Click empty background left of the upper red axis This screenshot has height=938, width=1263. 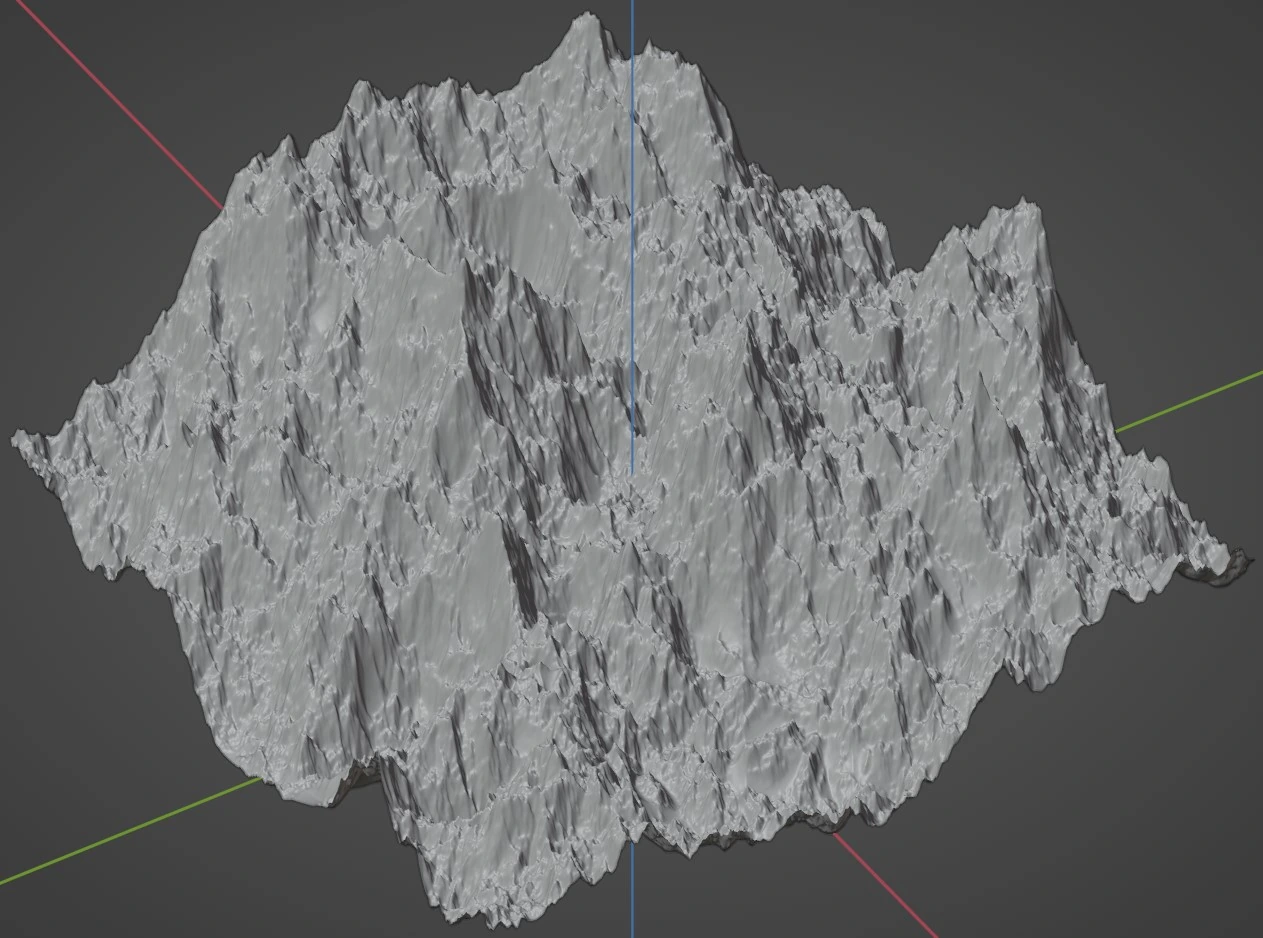tap(60, 150)
